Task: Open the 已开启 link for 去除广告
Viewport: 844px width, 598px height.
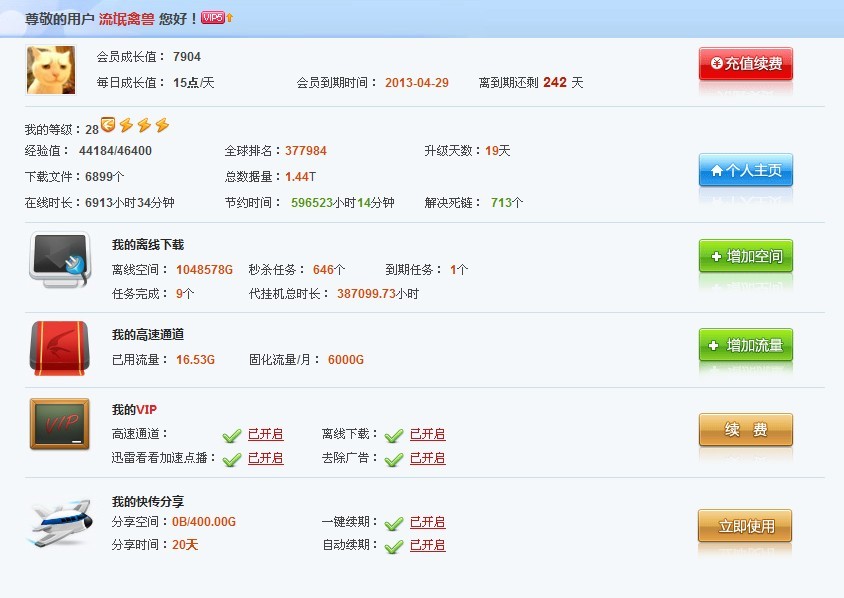Action: (x=428, y=458)
